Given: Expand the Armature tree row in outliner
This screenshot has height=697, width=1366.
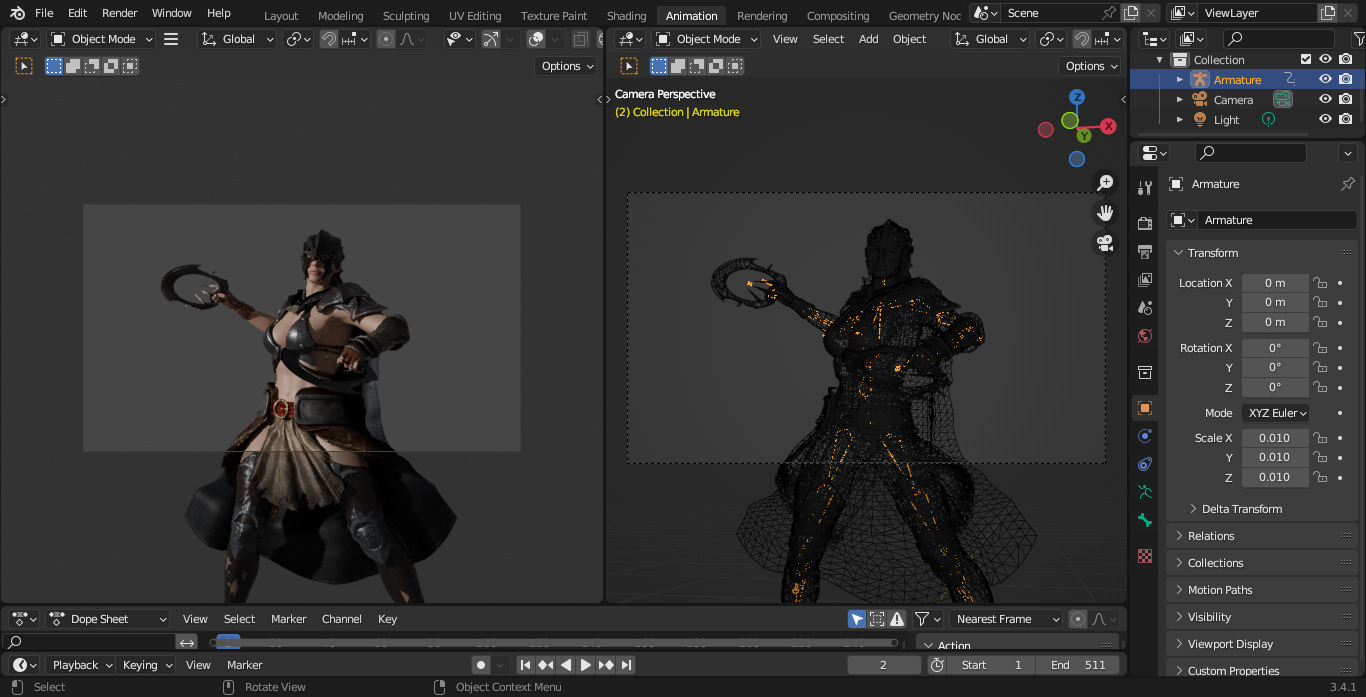Looking at the screenshot, I should pyautogui.click(x=1179, y=80).
